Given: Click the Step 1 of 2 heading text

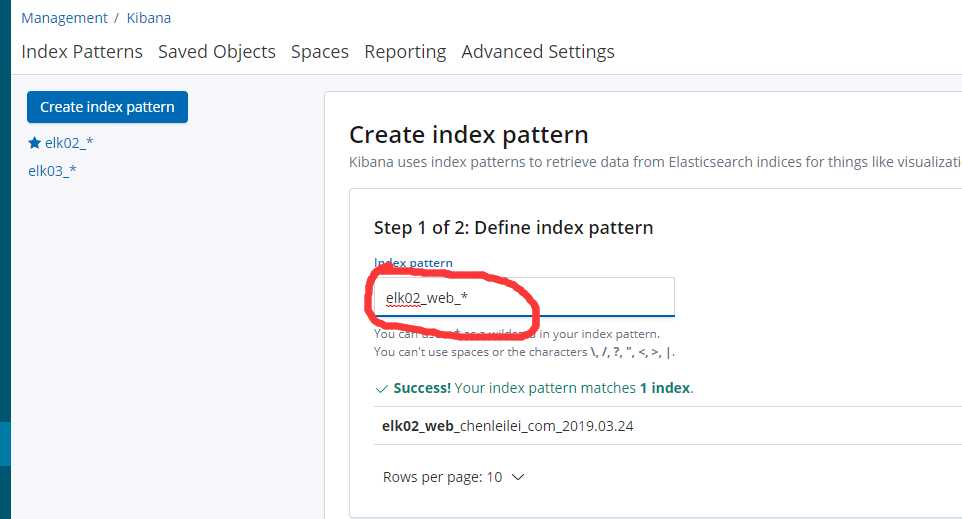Looking at the screenshot, I should [x=514, y=228].
